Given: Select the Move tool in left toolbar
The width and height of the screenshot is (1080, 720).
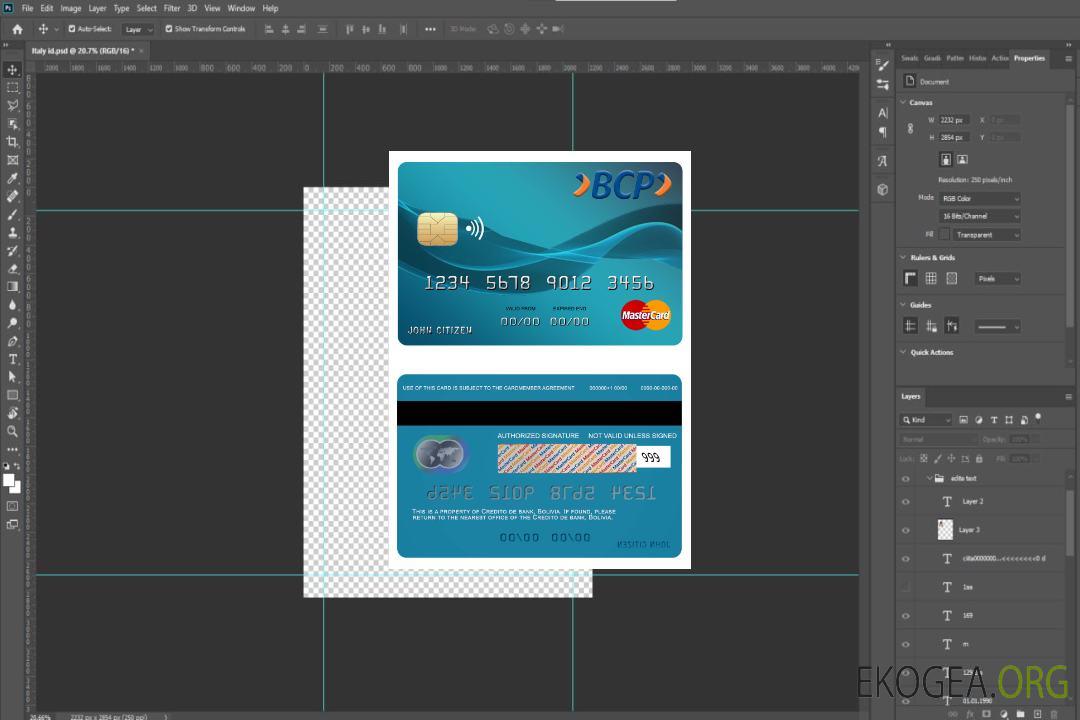Looking at the screenshot, I should point(12,70).
